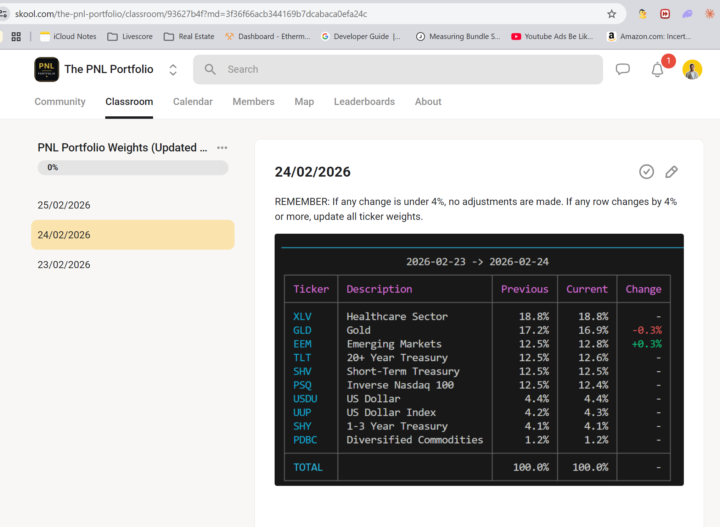Click the Search input field
Image resolution: width=720 pixels, height=527 pixels.
(x=398, y=69)
